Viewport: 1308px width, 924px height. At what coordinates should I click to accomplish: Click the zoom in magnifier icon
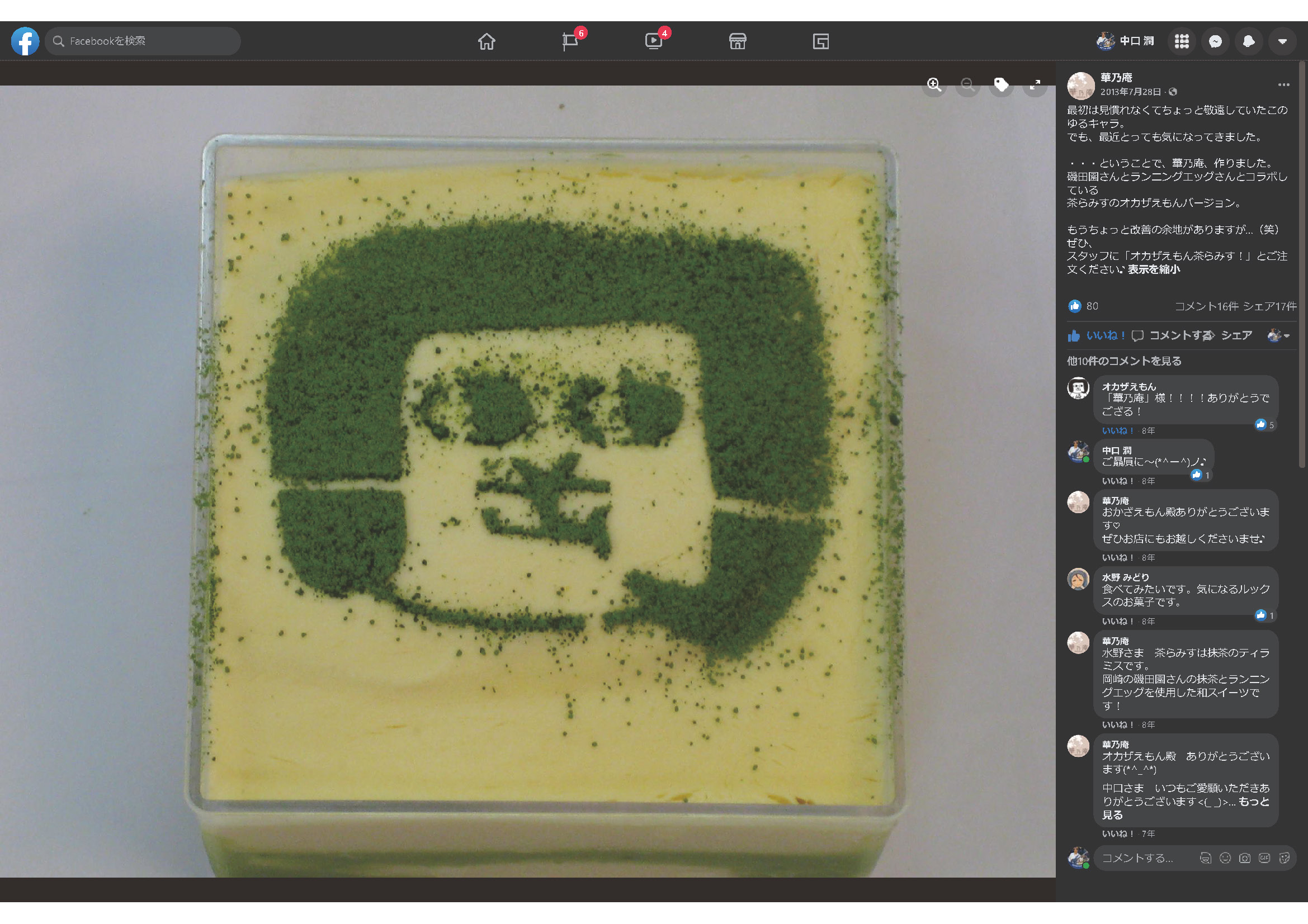coord(934,85)
